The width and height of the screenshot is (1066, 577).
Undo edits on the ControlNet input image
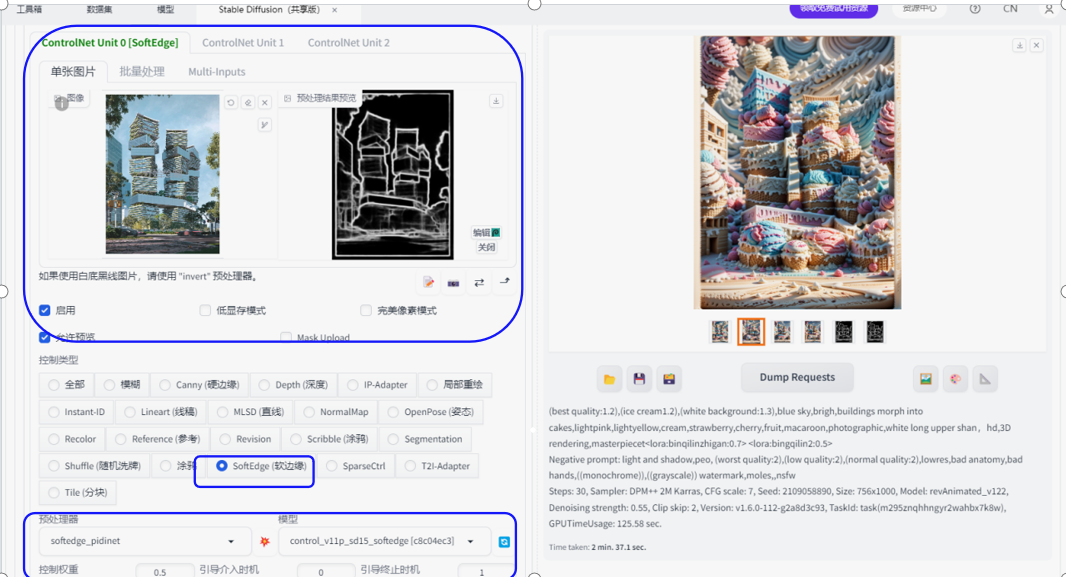[x=231, y=103]
